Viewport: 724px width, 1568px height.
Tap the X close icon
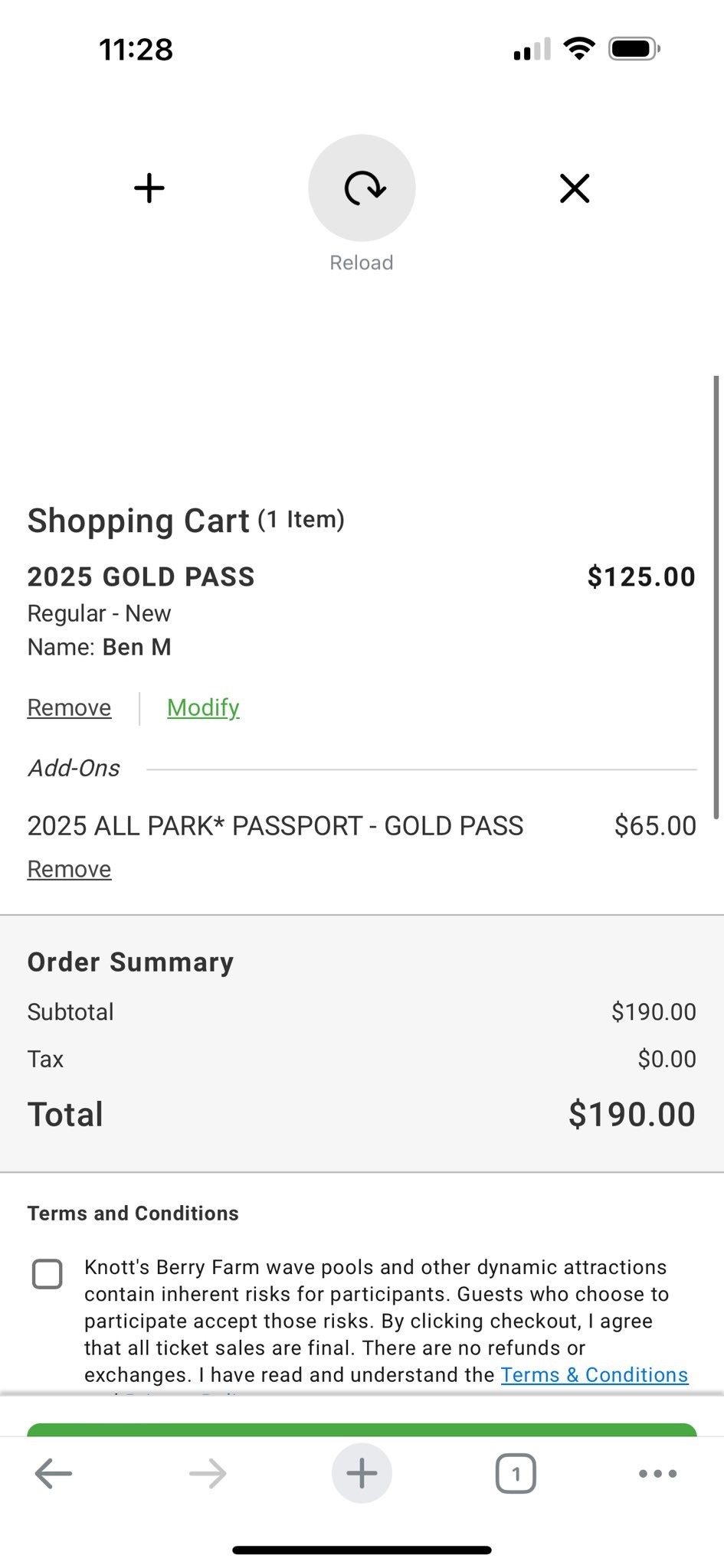coord(575,188)
